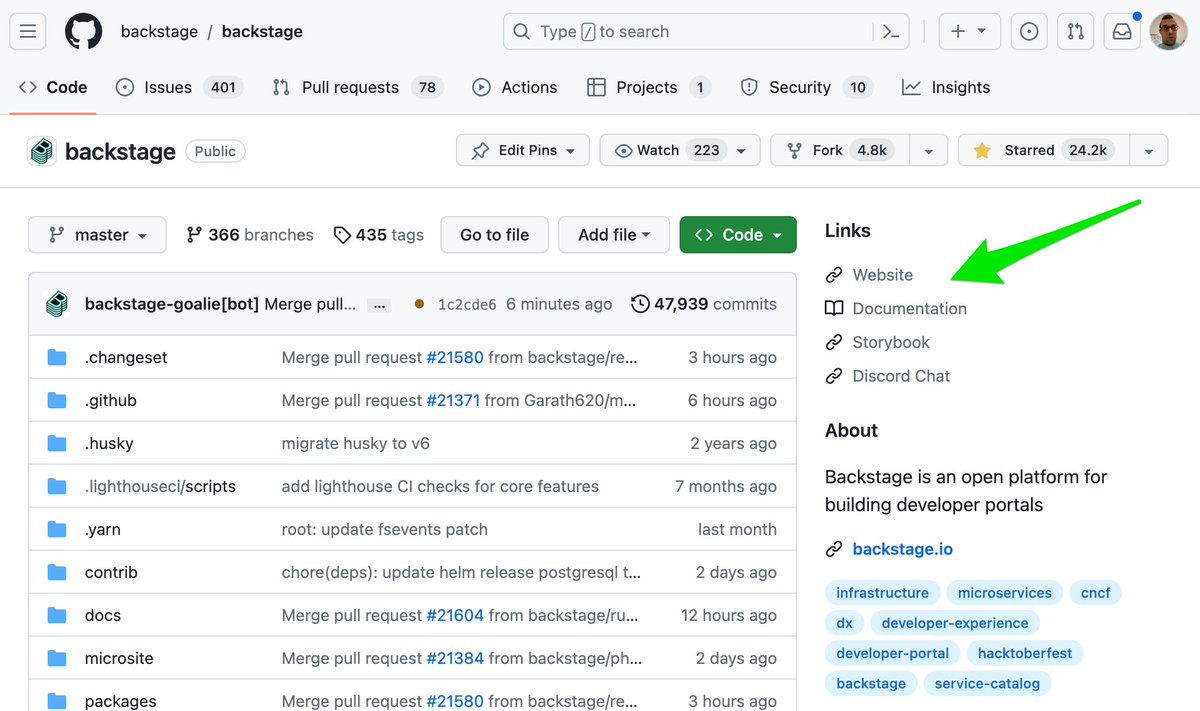View the 366 branches link

pyautogui.click(x=250, y=235)
